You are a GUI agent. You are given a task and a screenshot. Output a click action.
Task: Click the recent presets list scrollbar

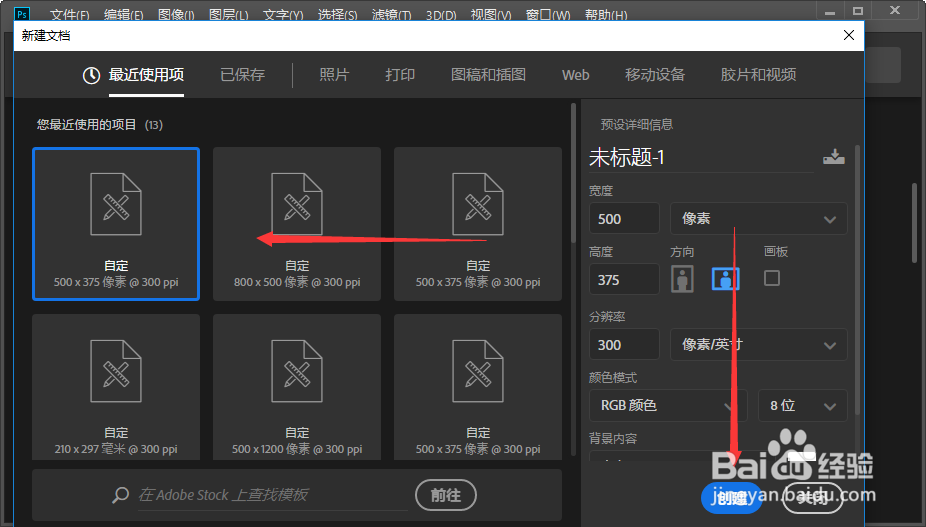tap(573, 173)
